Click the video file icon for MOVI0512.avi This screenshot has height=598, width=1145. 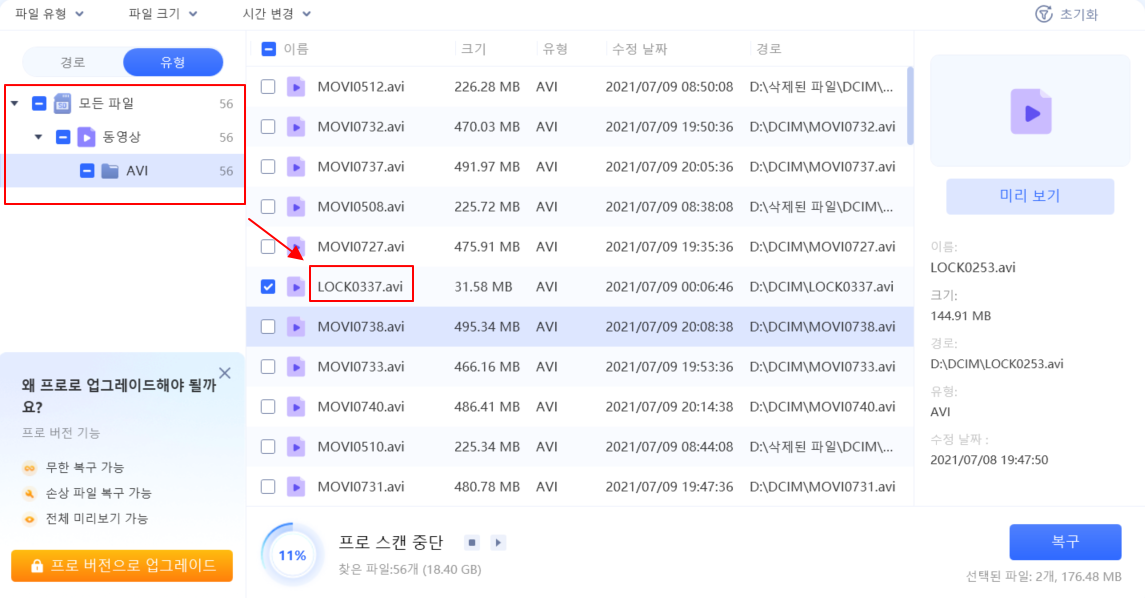click(296, 87)
